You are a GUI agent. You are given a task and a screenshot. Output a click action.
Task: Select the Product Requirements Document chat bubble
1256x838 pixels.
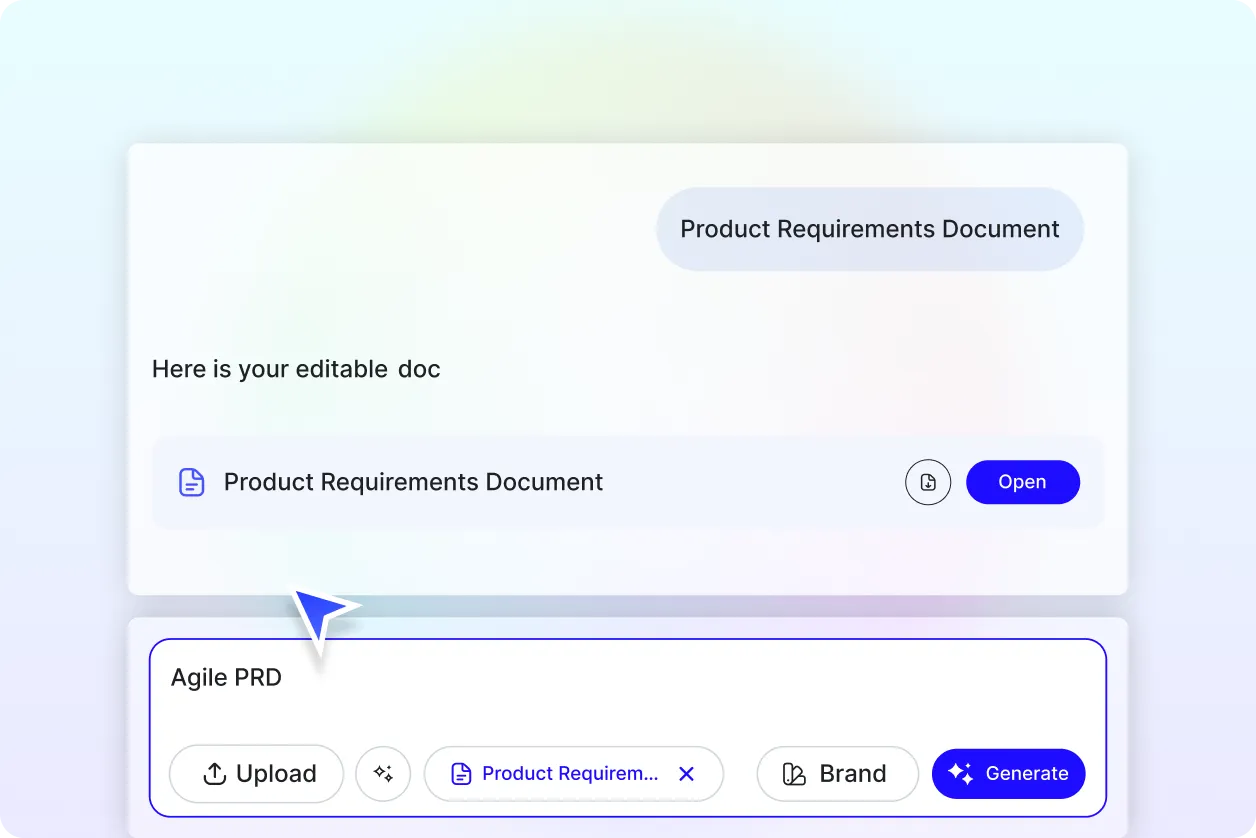[x=870, y=229]
